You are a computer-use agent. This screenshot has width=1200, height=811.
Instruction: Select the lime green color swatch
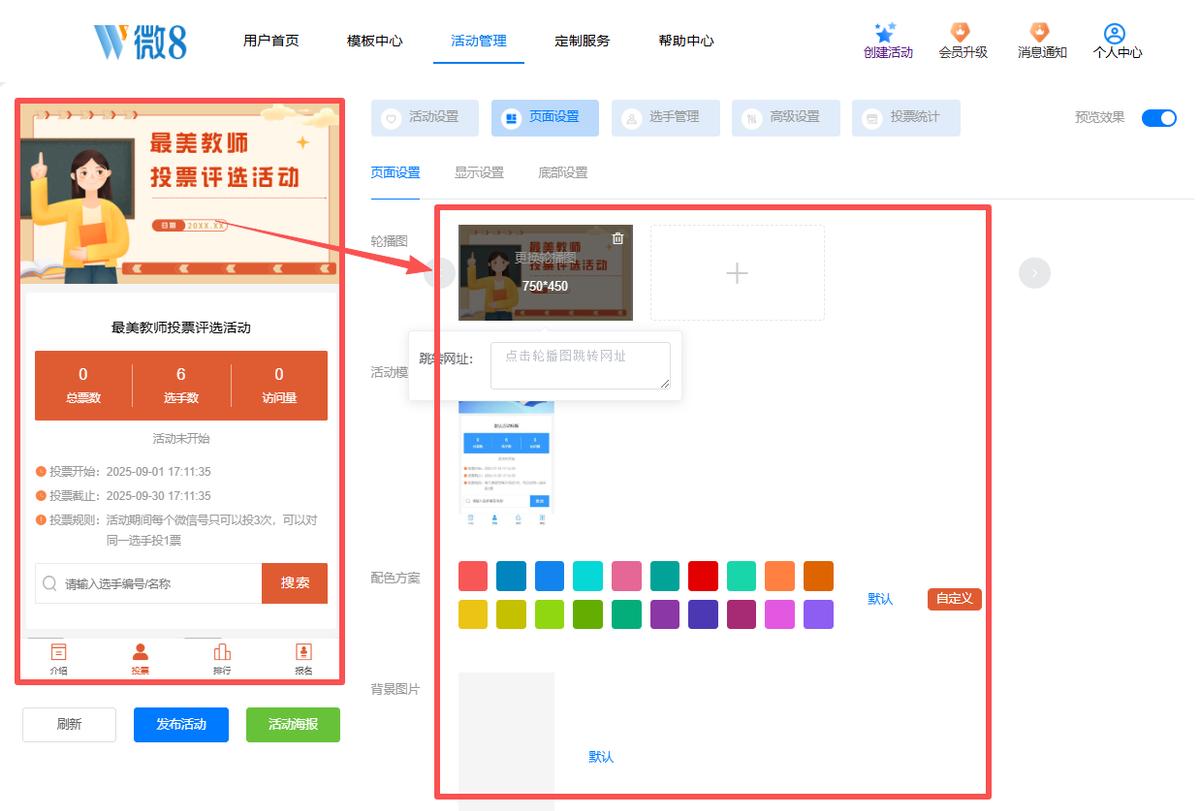click(550, 614)
